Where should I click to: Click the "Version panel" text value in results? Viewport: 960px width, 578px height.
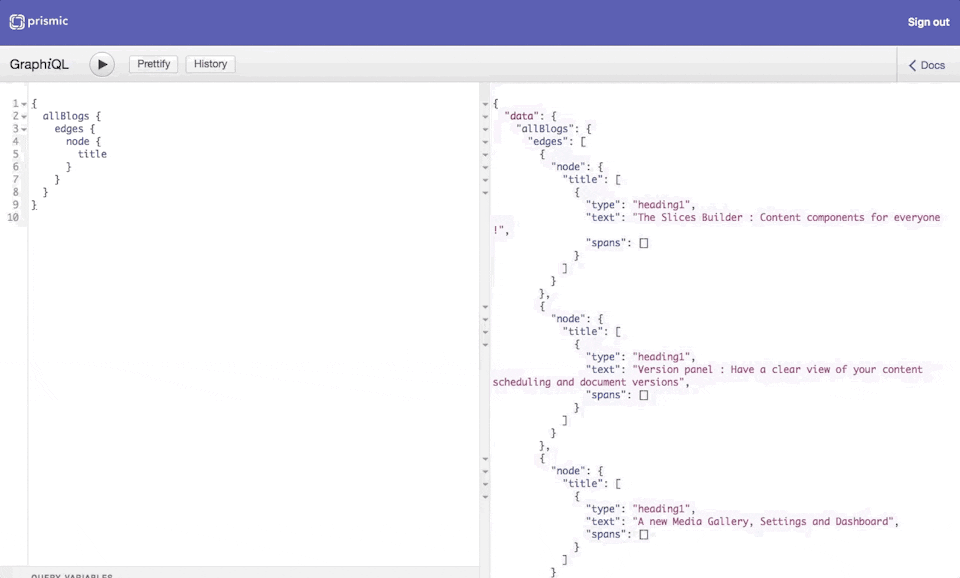(708, 376)
